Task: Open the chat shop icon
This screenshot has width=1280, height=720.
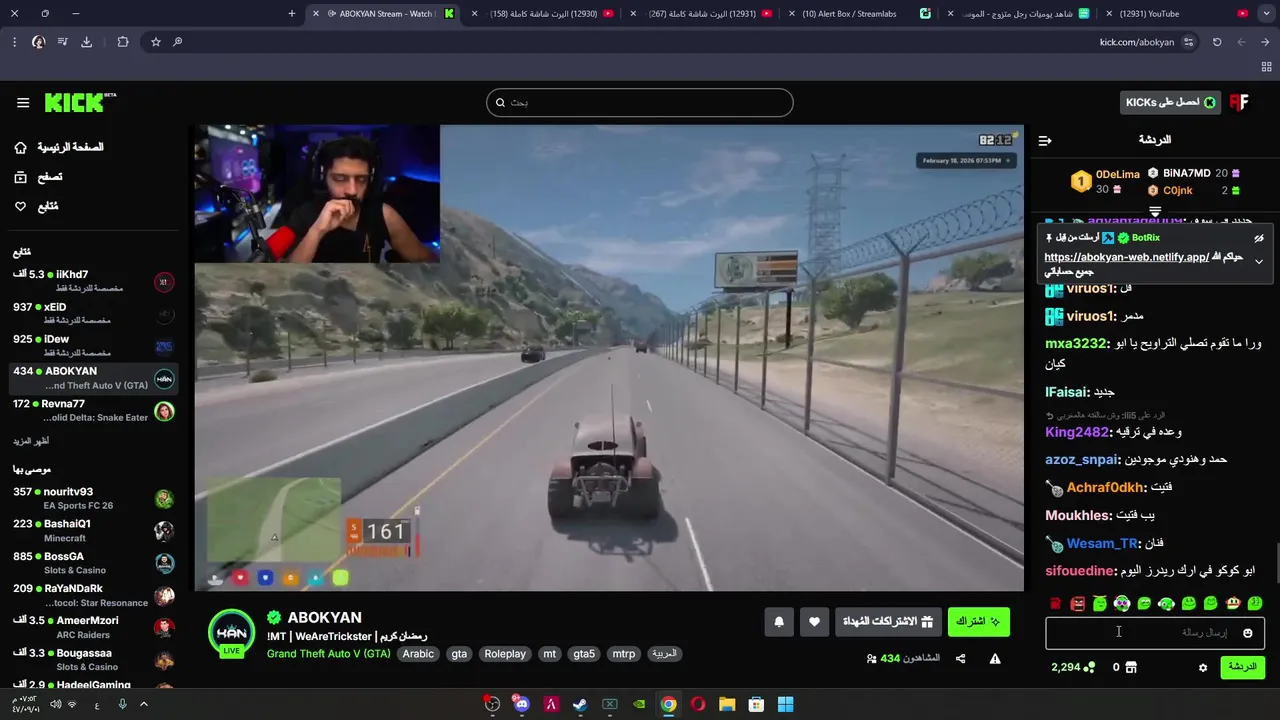Action: click(1131, 668)
